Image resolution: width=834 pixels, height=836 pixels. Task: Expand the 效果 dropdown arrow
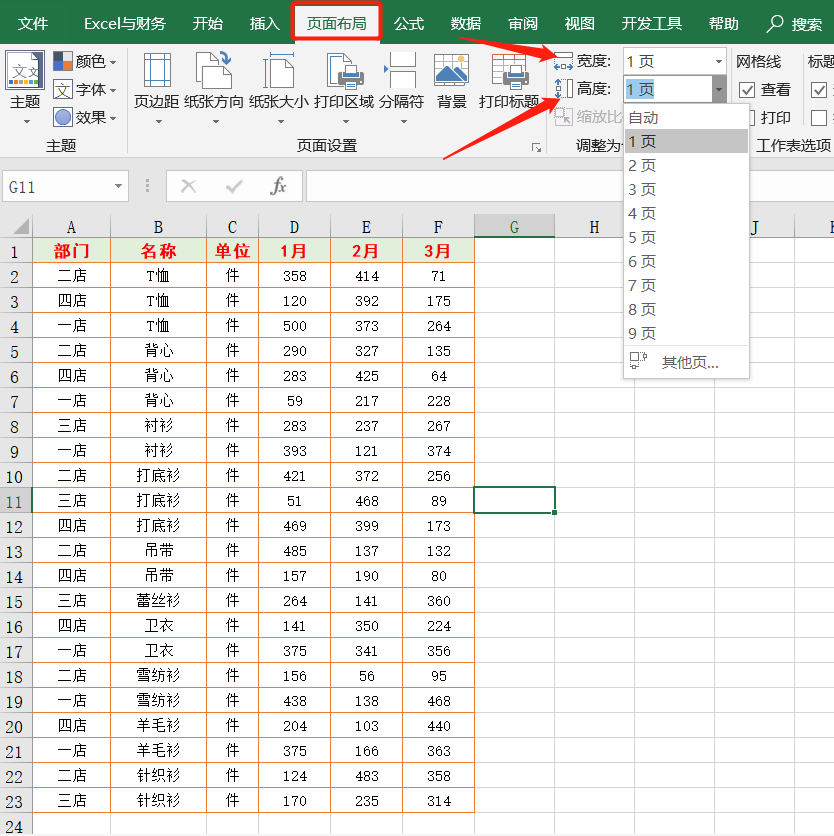tap(113, 118)
